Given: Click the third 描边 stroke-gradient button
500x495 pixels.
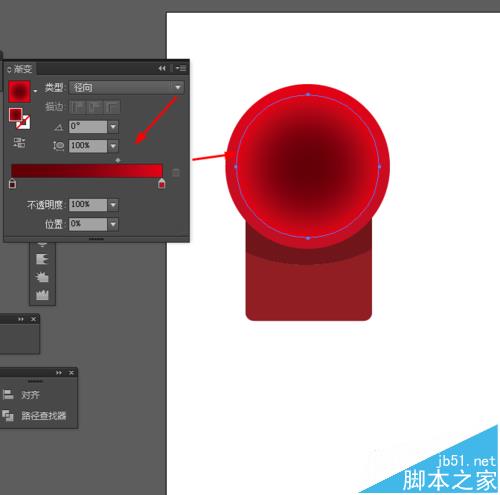Looking at the screenshot, I should point(112,107).
